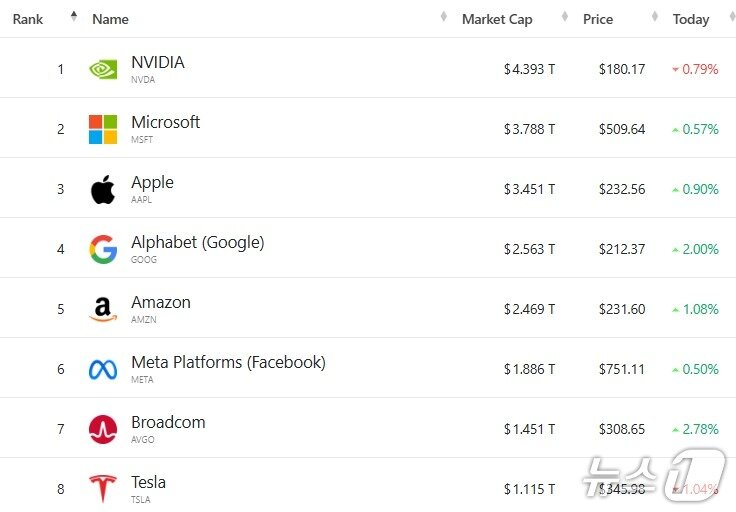Click the Name column header

point(110,19)
